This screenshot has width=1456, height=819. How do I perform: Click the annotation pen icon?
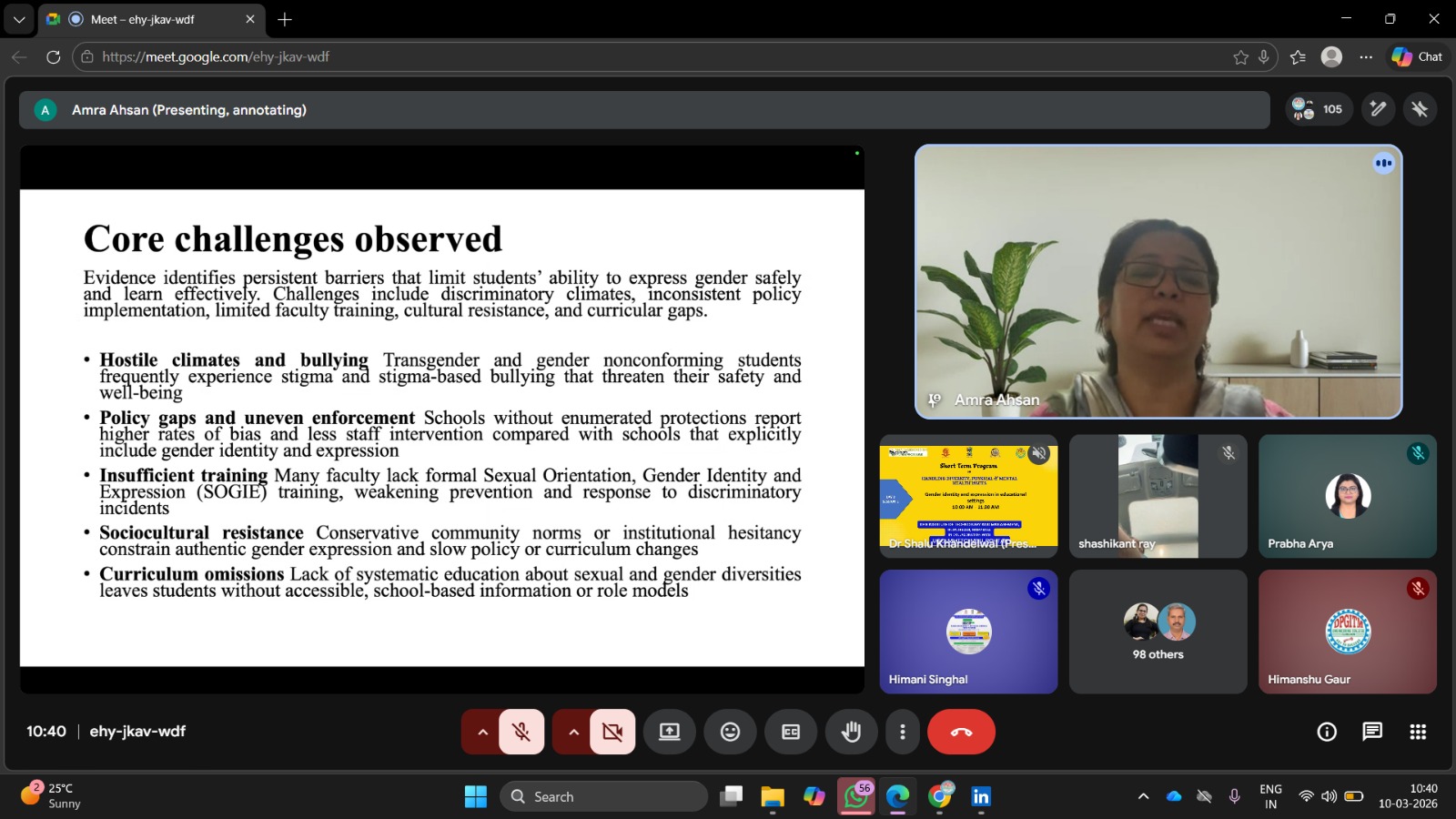tap(1379, 109)
